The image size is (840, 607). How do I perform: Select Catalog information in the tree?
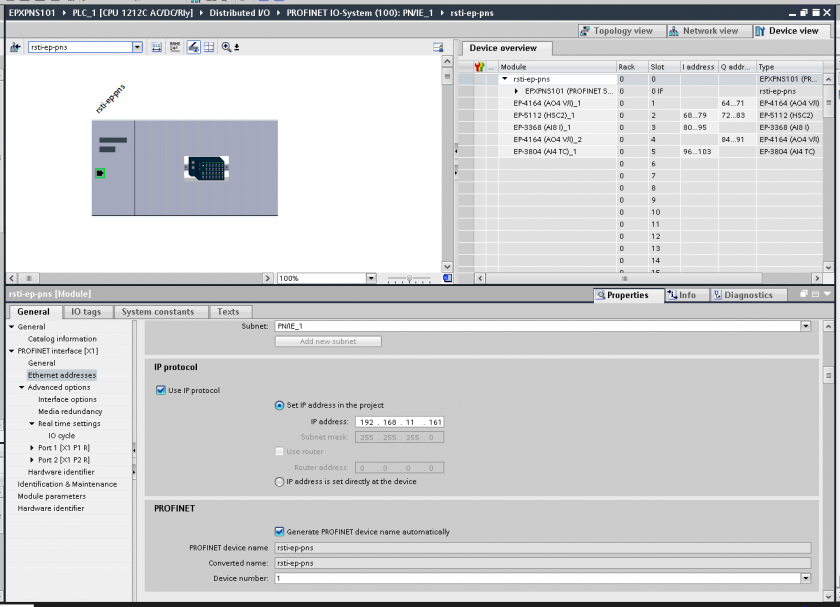[62, 339]
